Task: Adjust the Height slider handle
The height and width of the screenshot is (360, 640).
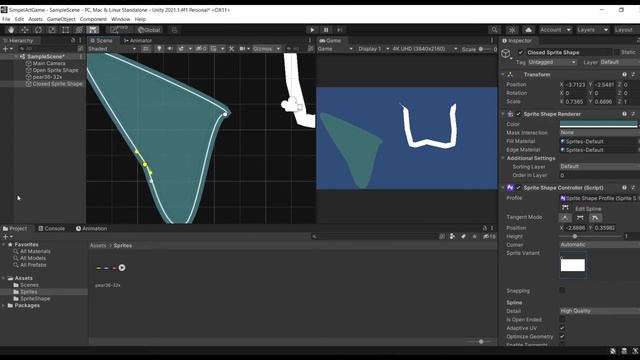Action: pos(575,236)
